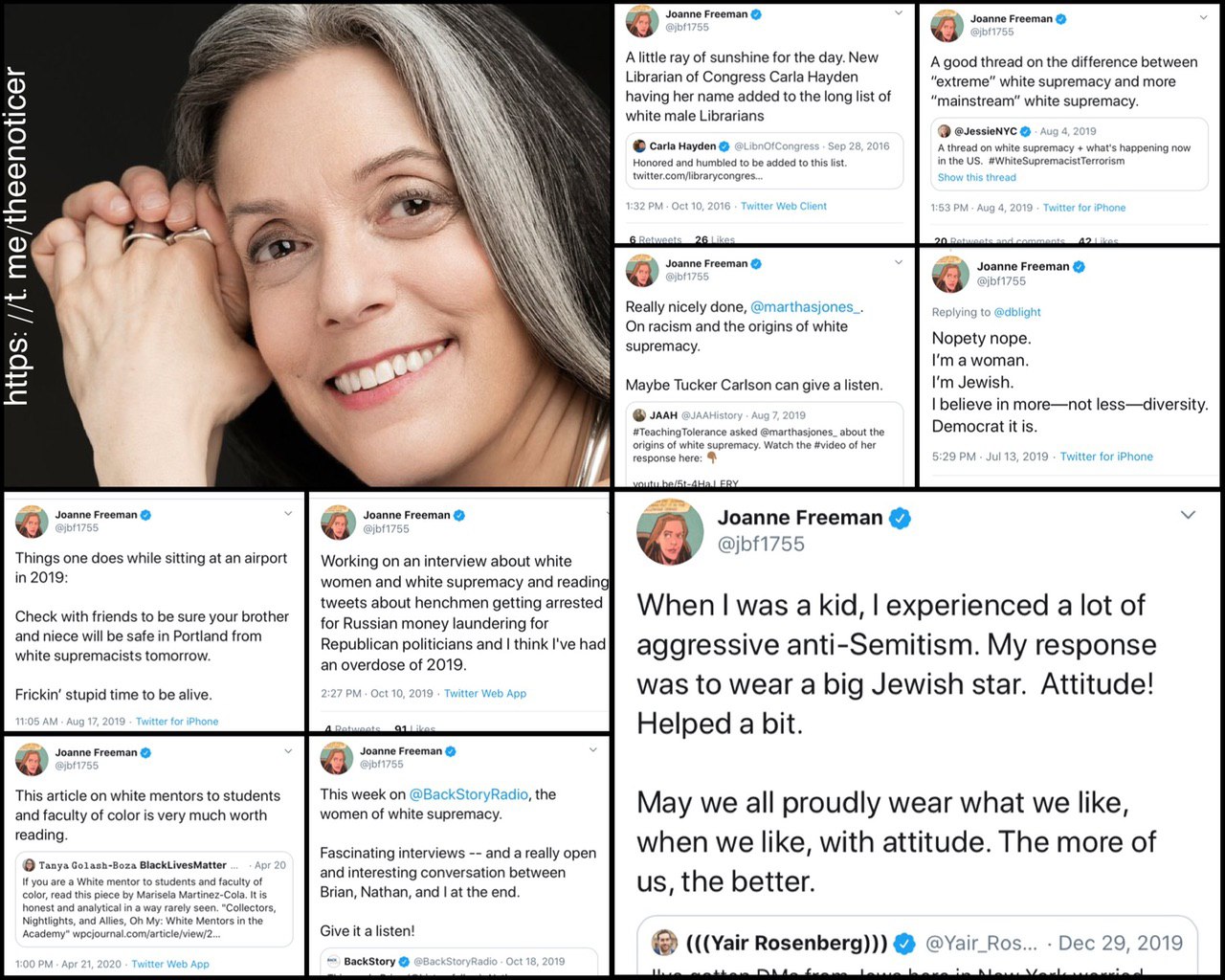Open the chevron menu on the large anti-Semitism tweet
1225x980 pixels.
point(1188,515)
